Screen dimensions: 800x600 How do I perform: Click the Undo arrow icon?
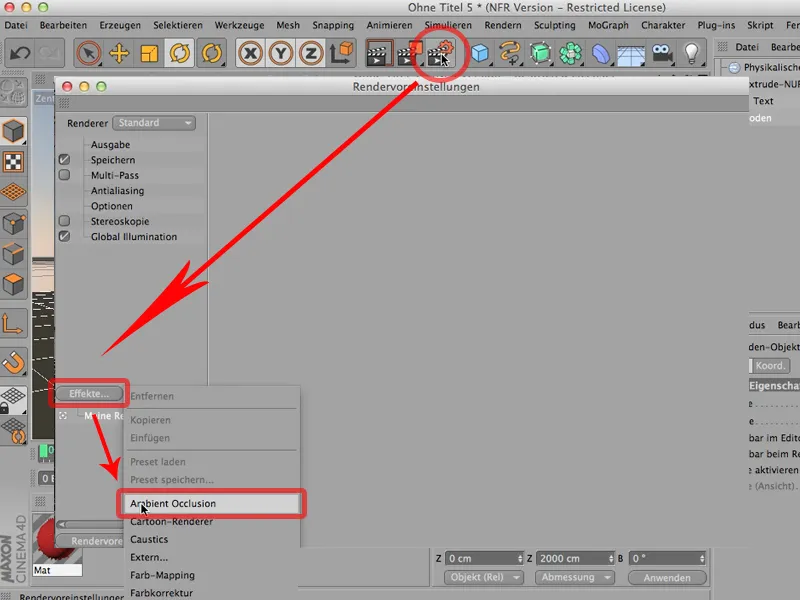coord(20,53)
